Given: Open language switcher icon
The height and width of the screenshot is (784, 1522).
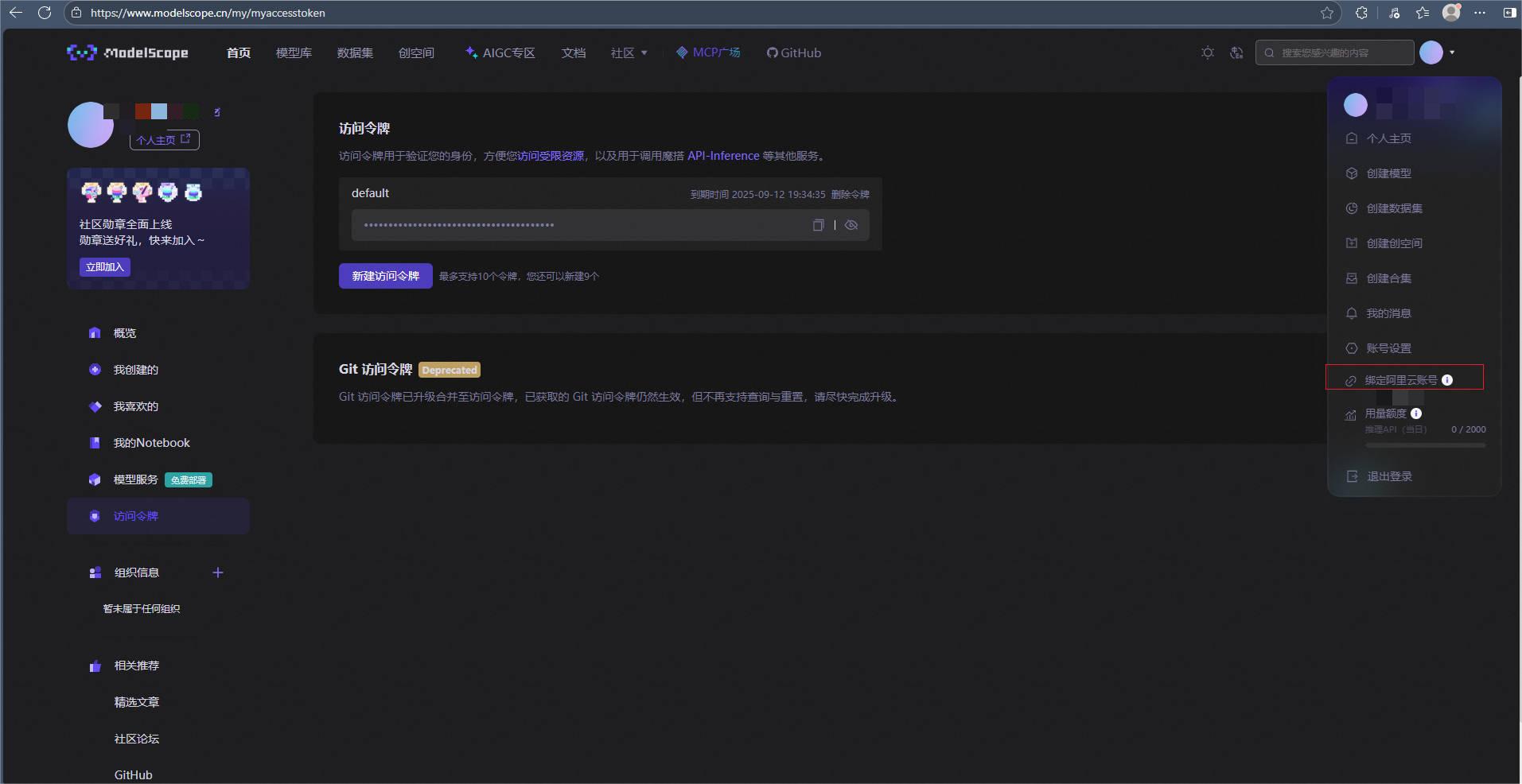Looking at the screenshot, I should (1235, 52).
